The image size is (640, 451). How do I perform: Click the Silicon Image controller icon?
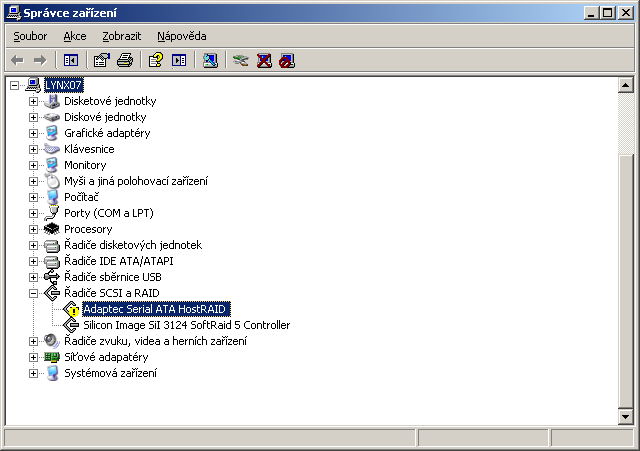tap(71, 325)
